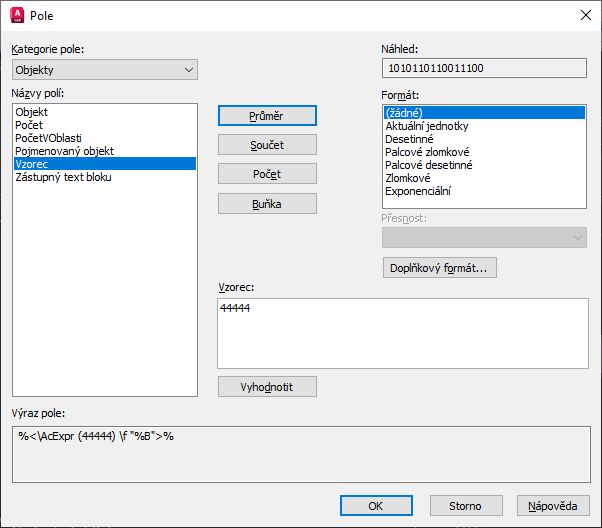The height and width of the screenshot is (528, 602).
Task: Select Pojmenovaný objekt field name
Action: point(65,151)
